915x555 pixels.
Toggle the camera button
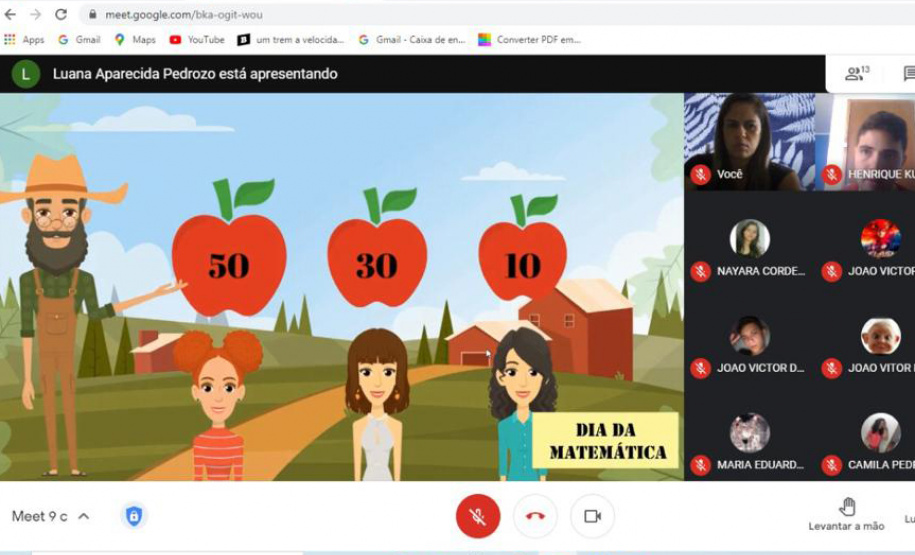click(x=592, y=516)
